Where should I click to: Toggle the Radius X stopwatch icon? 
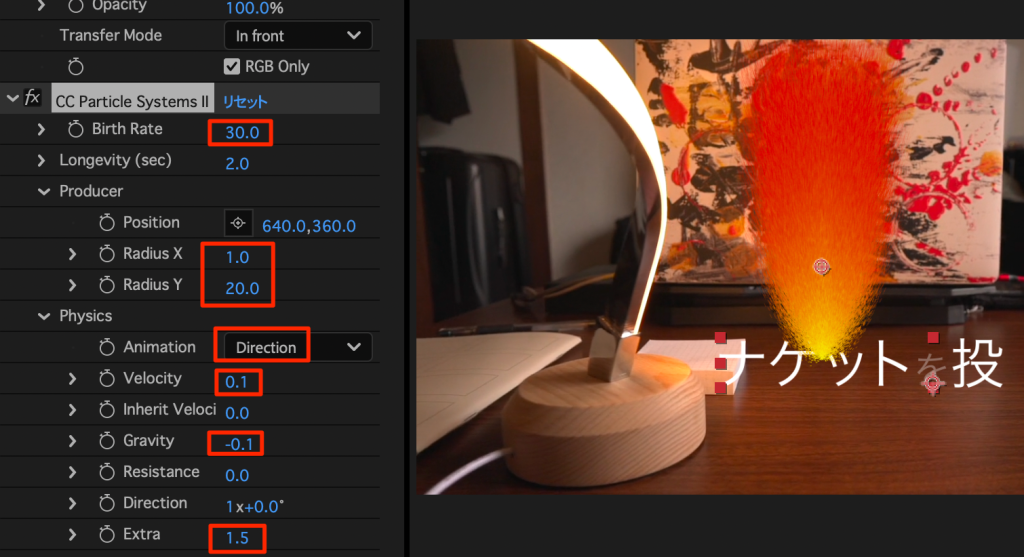click(x=107, y=254)
